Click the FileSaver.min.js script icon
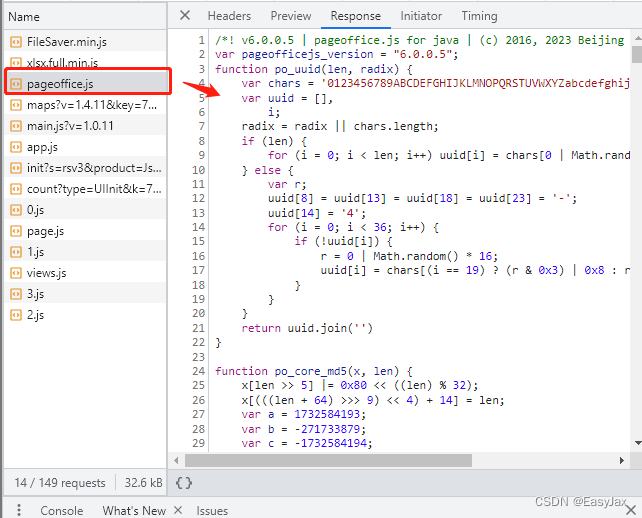The height and width of the screenshot is (518, 642). (16, 42)
